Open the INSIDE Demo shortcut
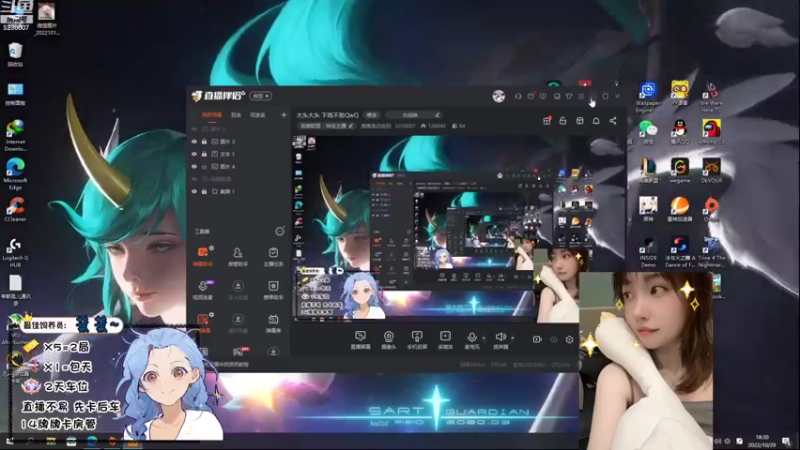This screenshot has width=800, height=450. click(648, 252)
